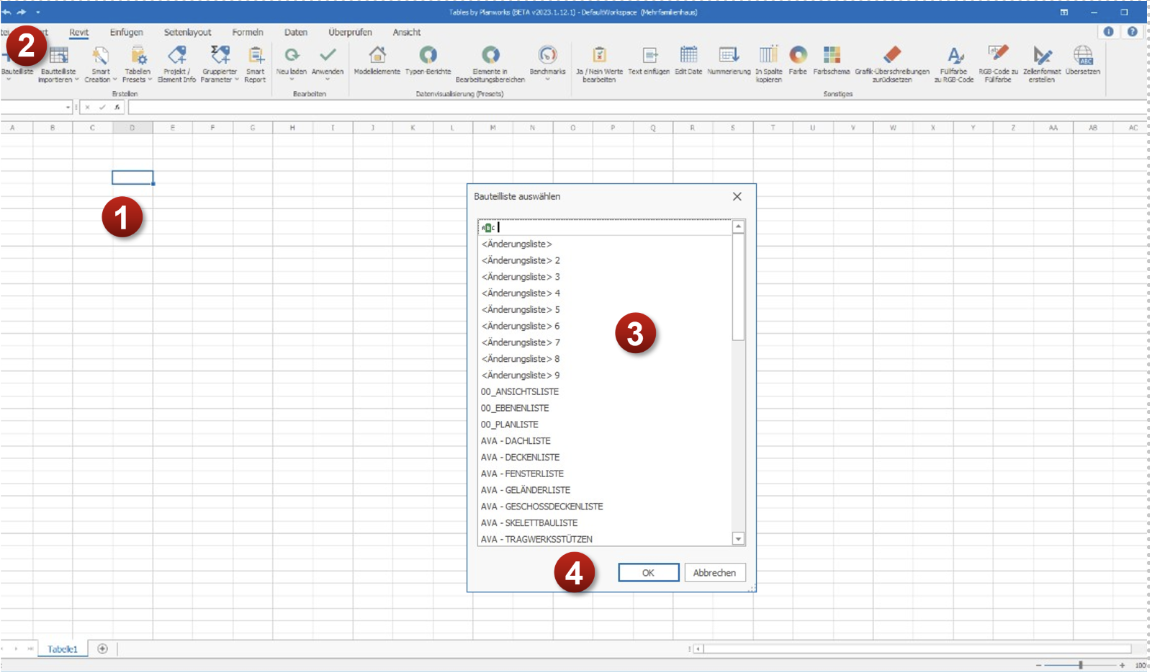Click the Abbrechen button
Viewport: 1150px width, 672px height.
(x=714, y=572)
